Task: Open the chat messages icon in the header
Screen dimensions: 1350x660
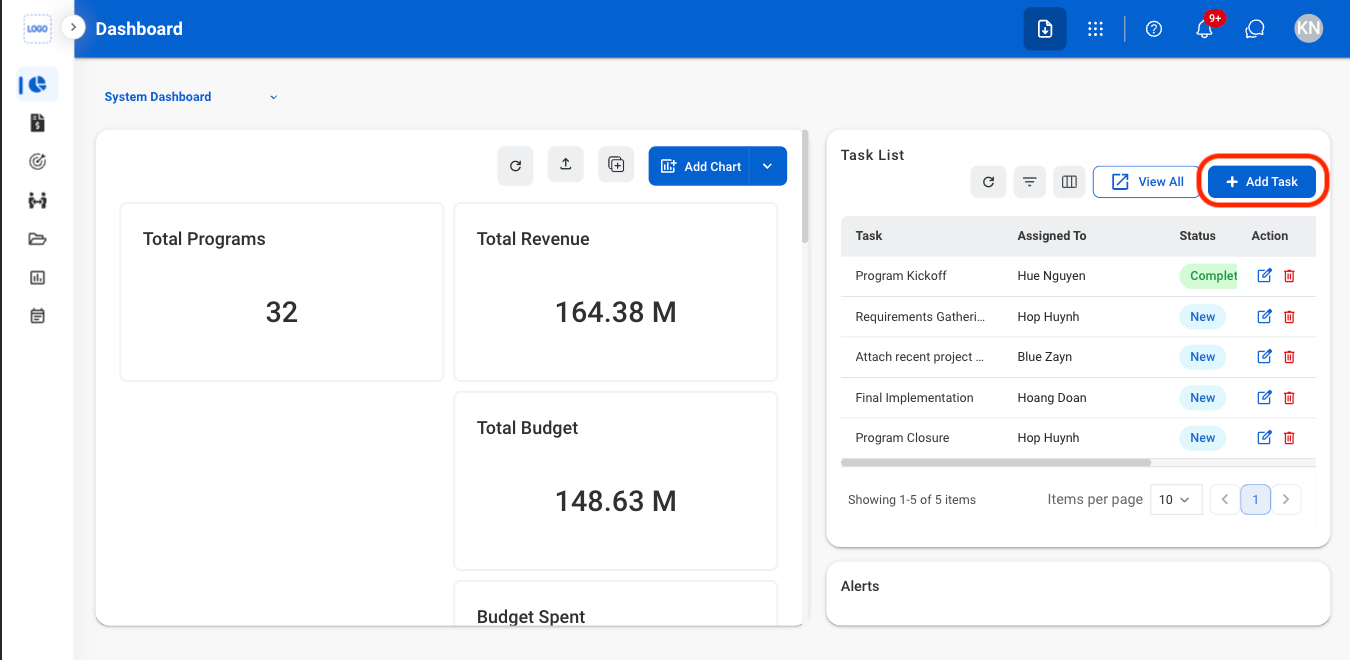Action: click(x=1255, y=29)
